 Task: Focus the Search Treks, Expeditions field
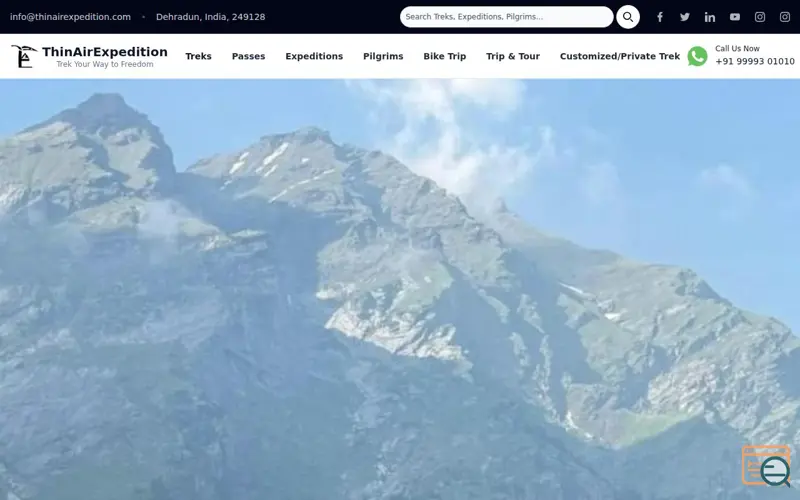[x=506, y=17]
